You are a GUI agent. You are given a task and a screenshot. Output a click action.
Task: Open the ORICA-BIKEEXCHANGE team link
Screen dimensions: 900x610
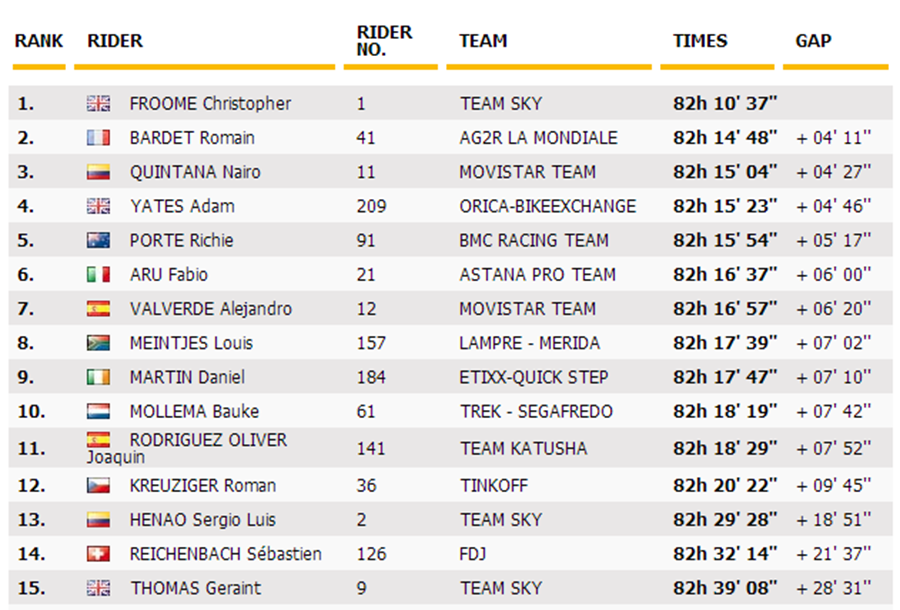pos(548,206)
